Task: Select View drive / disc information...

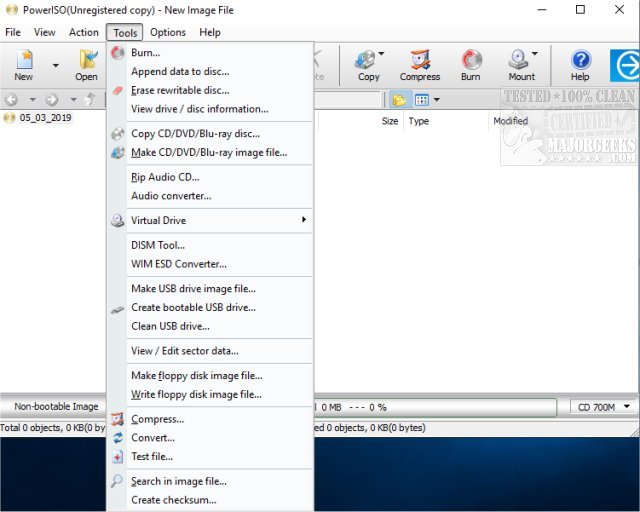Action: [211, 109]
